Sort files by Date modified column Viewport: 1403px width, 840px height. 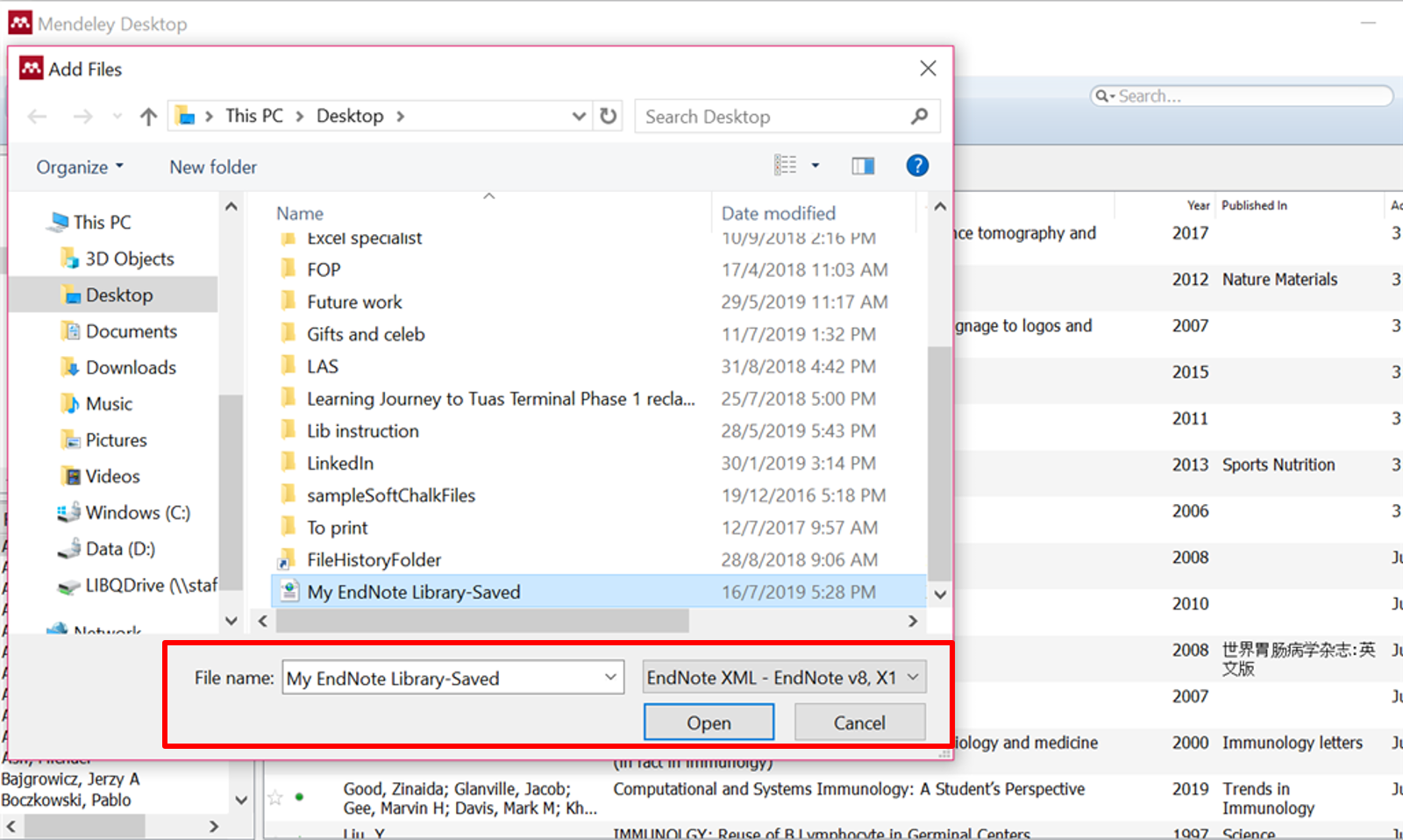pos(779,213)
